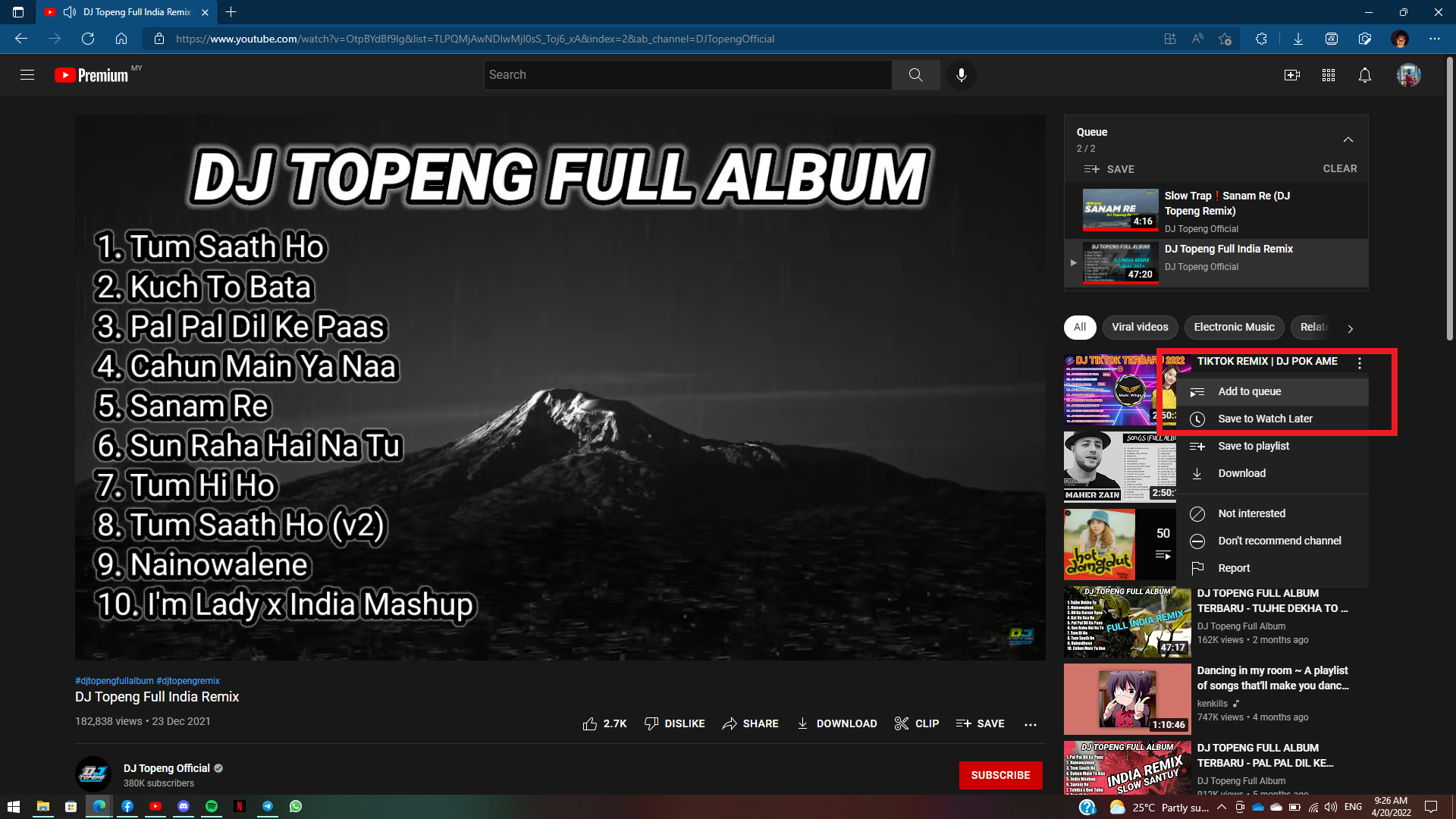Collapse the Queue panel chevron
Image resolution: width=1456 pixels, height=819 pixels.
click(1348, 140)
